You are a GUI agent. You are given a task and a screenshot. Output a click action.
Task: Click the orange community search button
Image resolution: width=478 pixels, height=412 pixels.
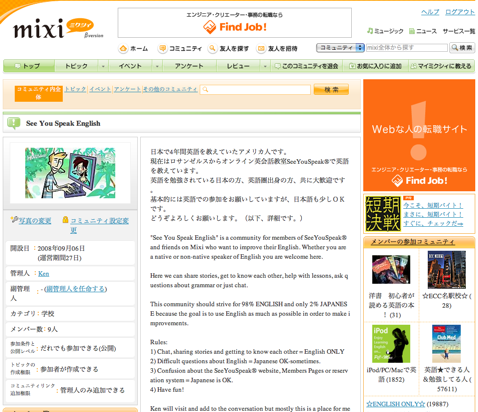coord(331,89)
